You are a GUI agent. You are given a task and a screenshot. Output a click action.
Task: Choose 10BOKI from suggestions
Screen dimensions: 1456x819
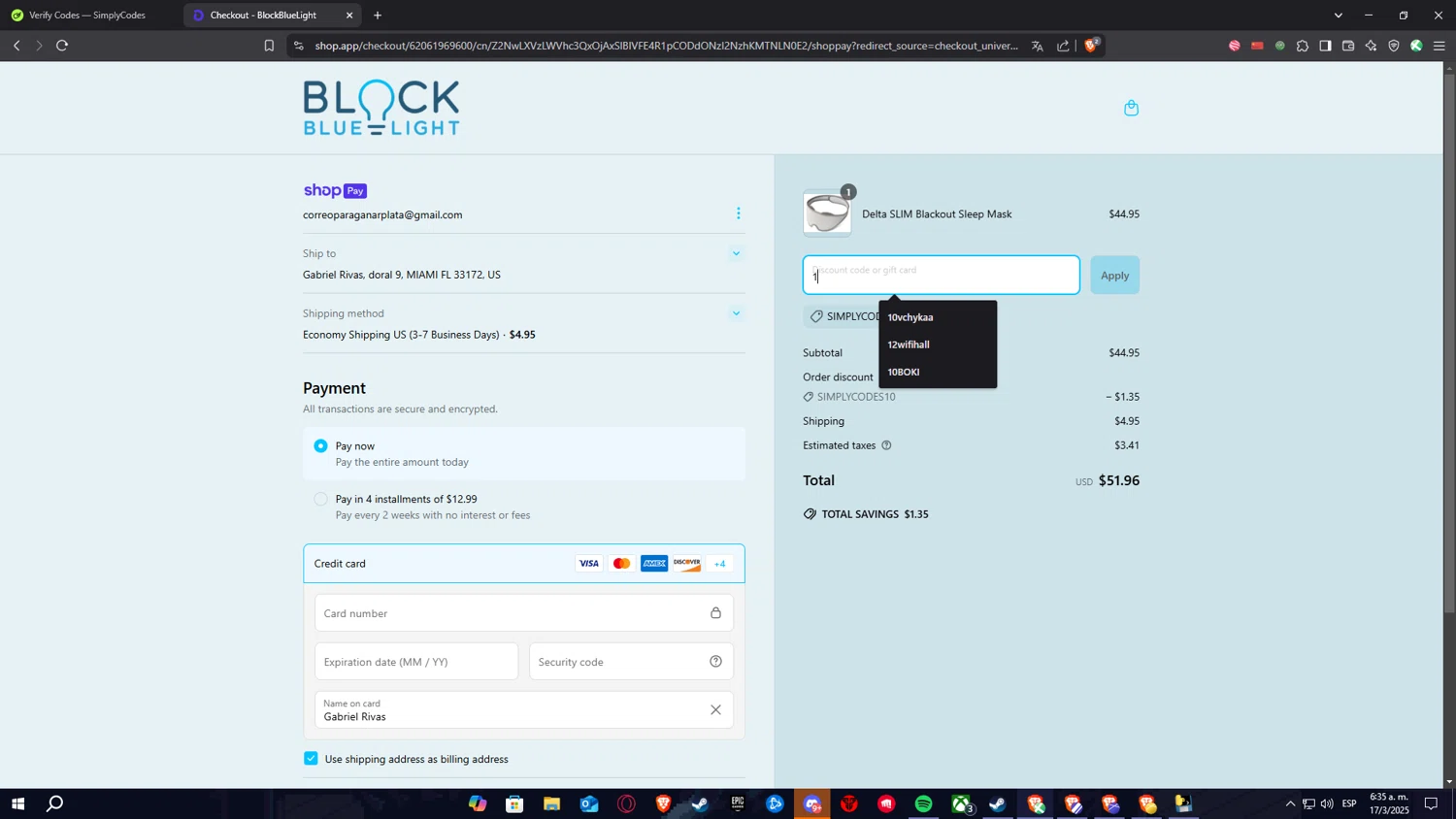(x=938, y=372)
